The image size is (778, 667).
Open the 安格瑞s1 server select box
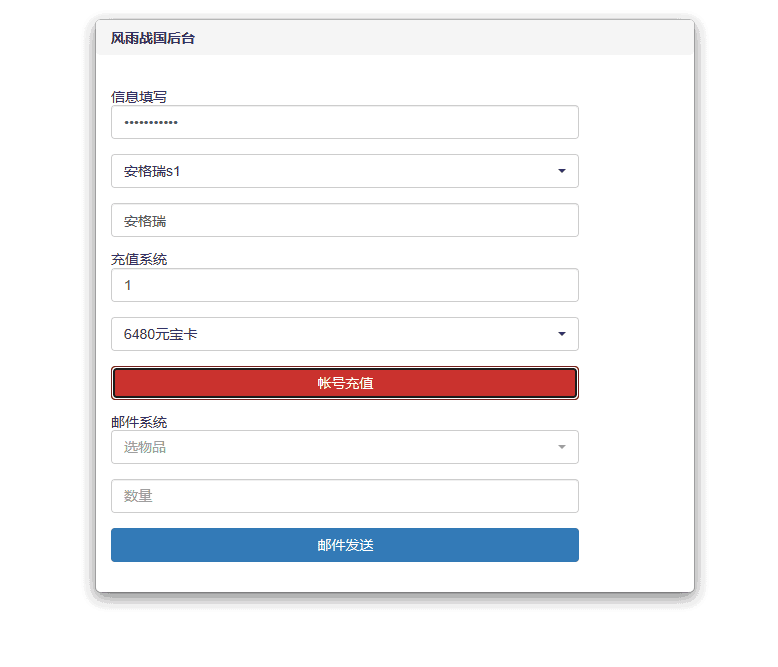click(x=330, y=171)
